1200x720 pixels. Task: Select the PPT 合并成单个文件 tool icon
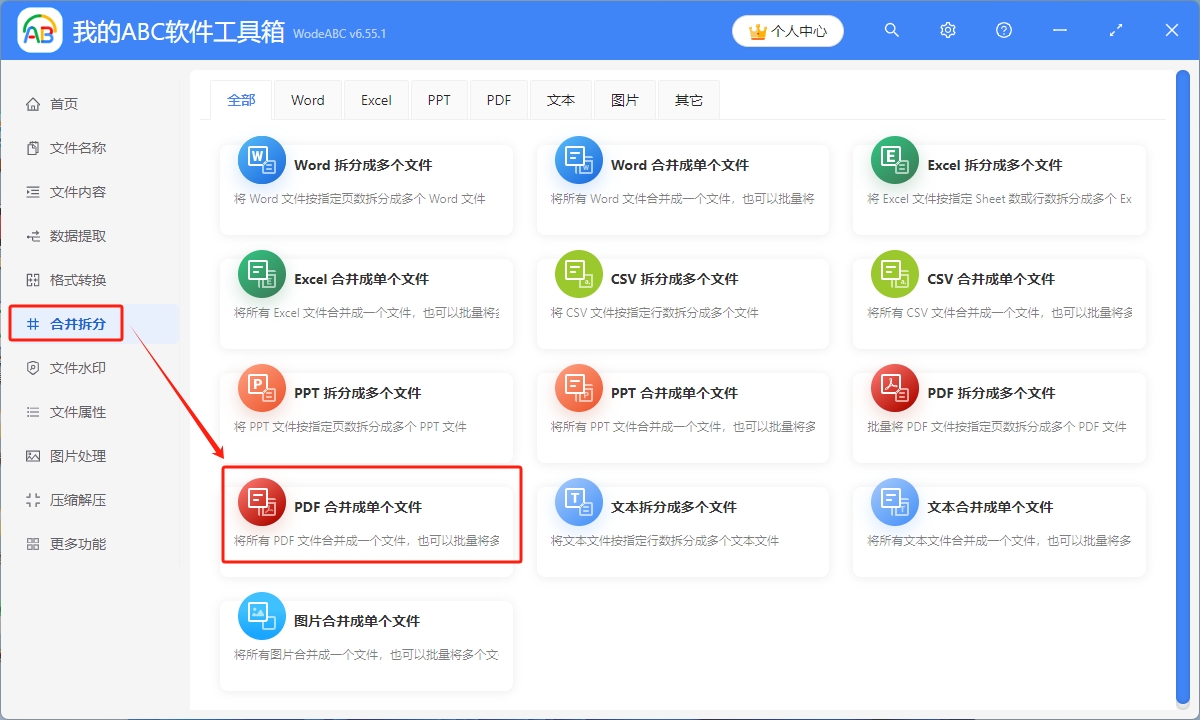click(578, 389)
